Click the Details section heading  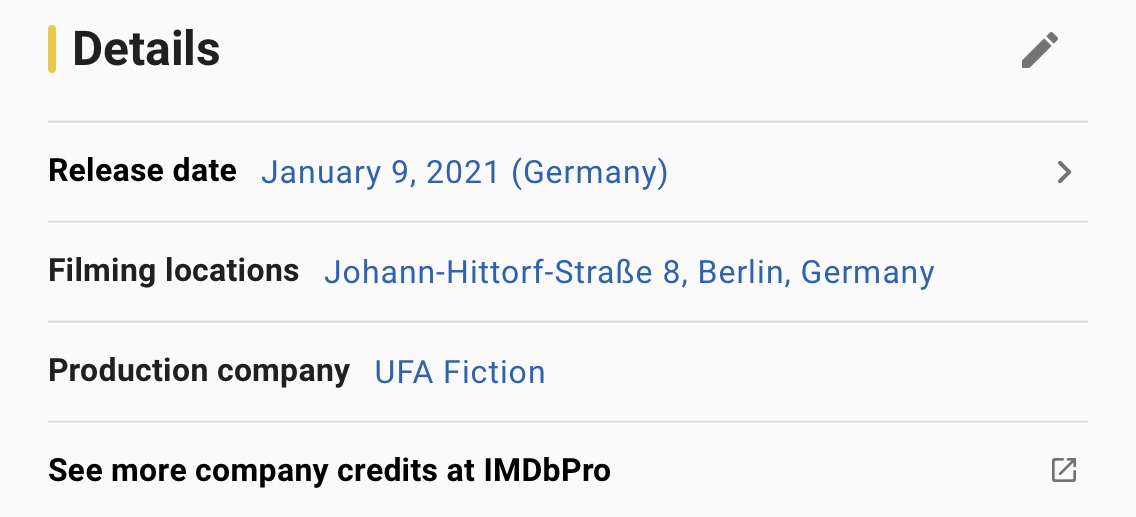tap(146, 49)
